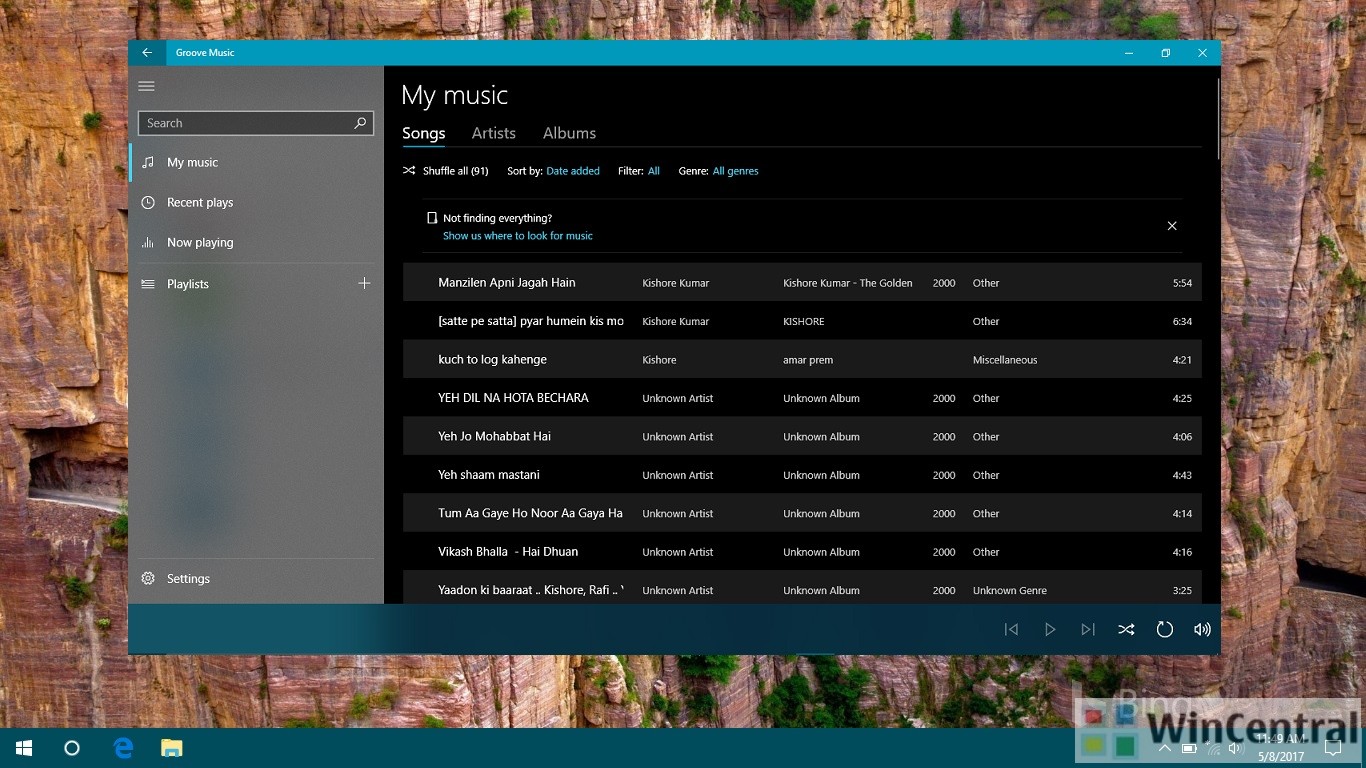Open the volume control
Viewport: 1366px width, 768px height.
click(1202, 629)
